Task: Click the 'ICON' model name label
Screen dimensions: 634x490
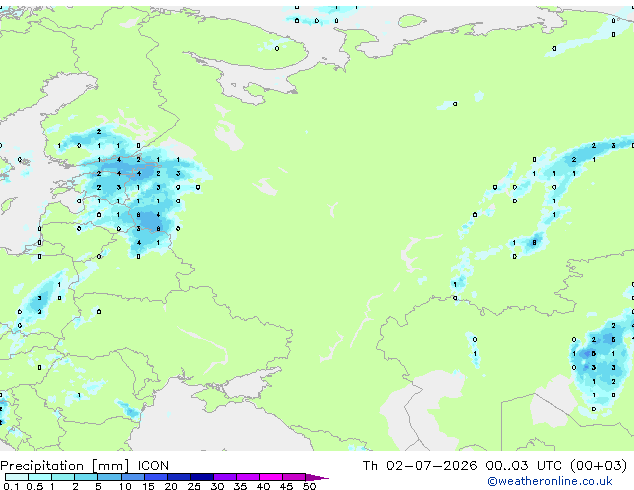Action: [x=153, y=466]
